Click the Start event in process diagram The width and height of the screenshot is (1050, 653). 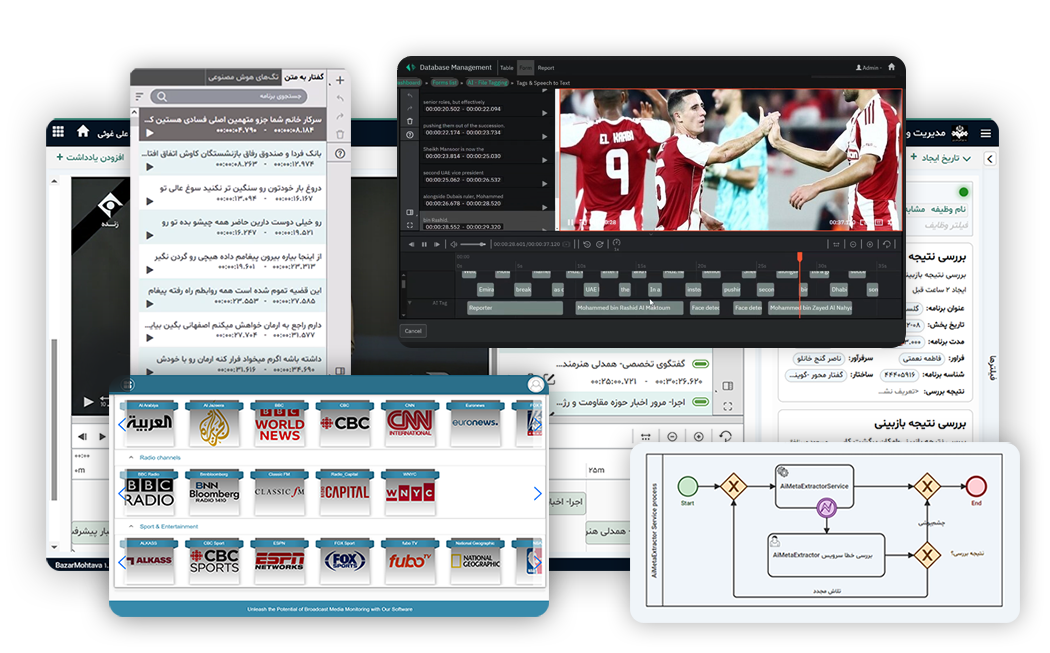pos(688,486)
